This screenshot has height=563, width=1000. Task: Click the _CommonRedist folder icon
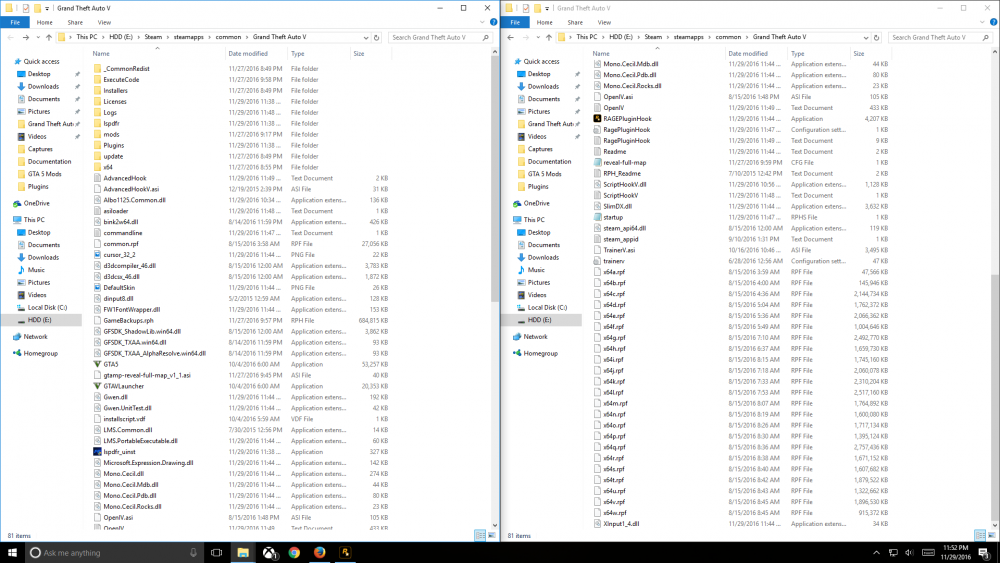click(x=98, y=68)
